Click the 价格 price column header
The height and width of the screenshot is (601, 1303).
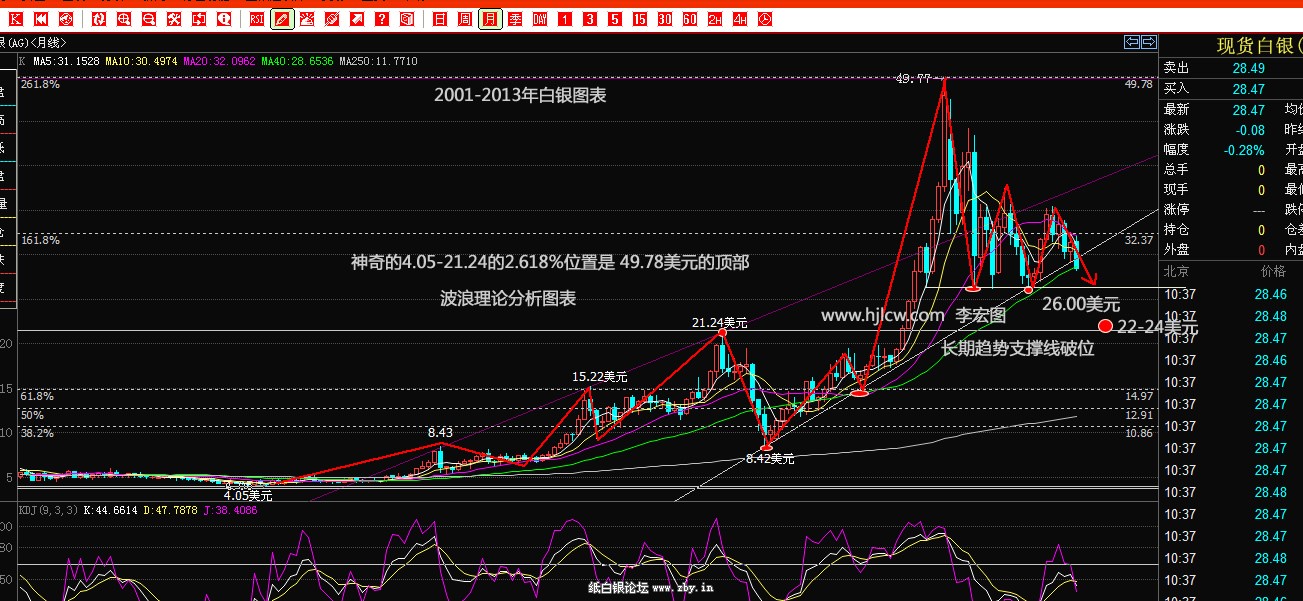[1273, 271]
